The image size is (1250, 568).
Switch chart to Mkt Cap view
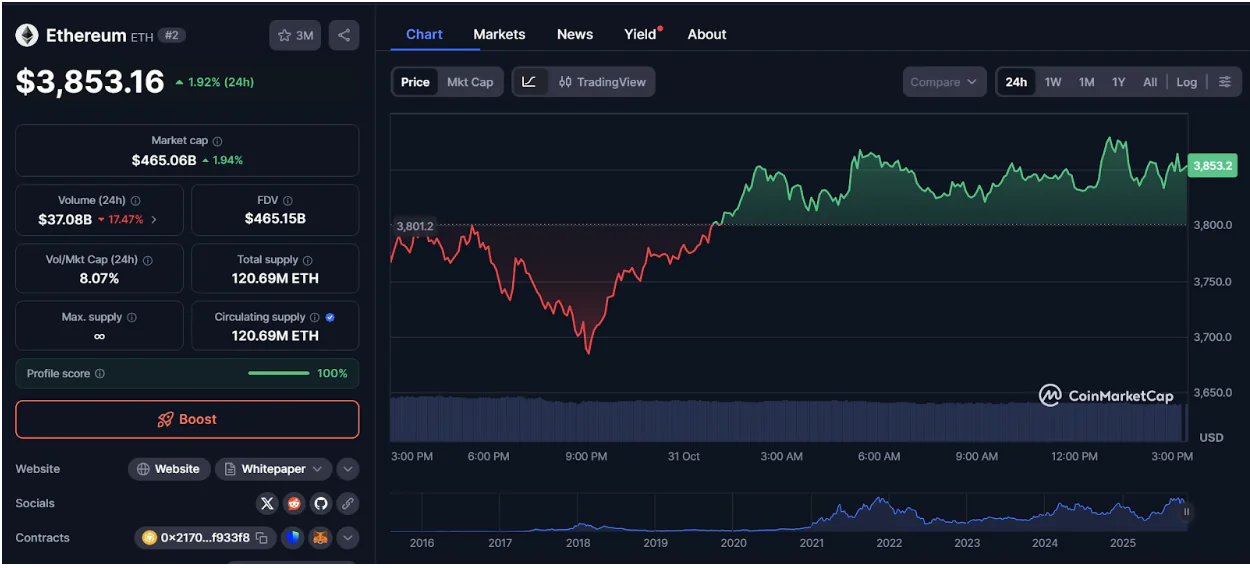pyautogui.click(x=470, y=82)
